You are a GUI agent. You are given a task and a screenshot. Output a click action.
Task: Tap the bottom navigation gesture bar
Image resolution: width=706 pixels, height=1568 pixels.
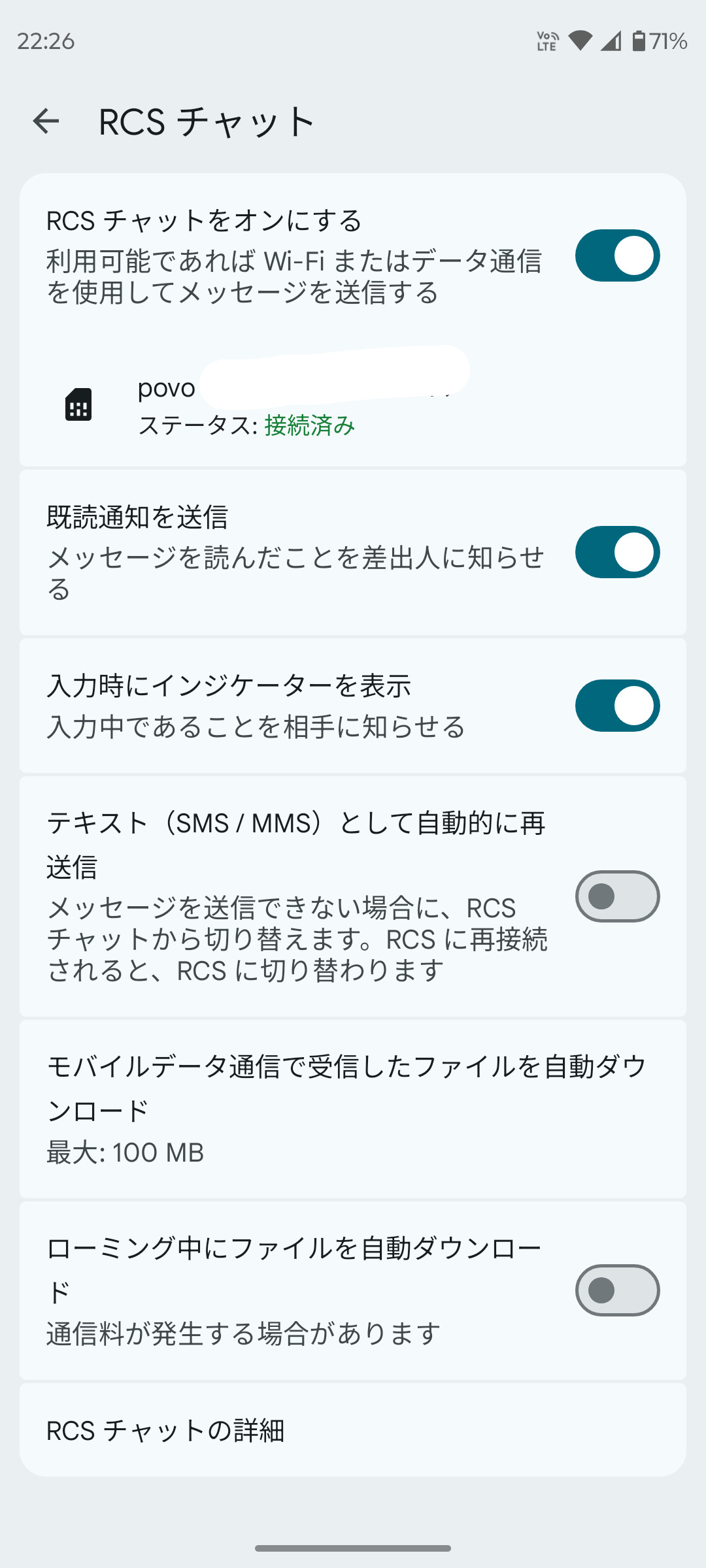tap(353, 1548)
